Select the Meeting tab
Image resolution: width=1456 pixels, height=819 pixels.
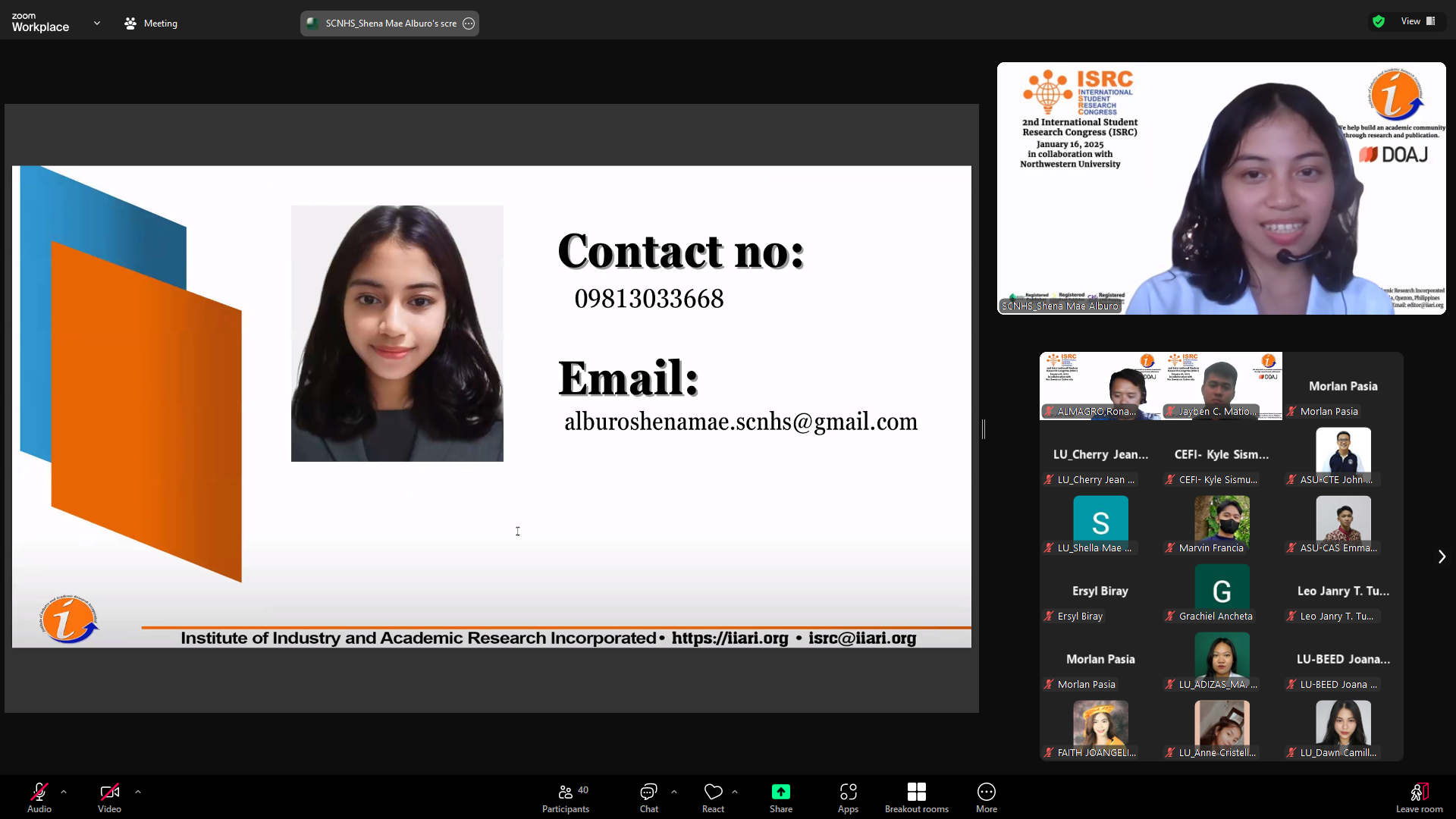(x=151, y=24)
